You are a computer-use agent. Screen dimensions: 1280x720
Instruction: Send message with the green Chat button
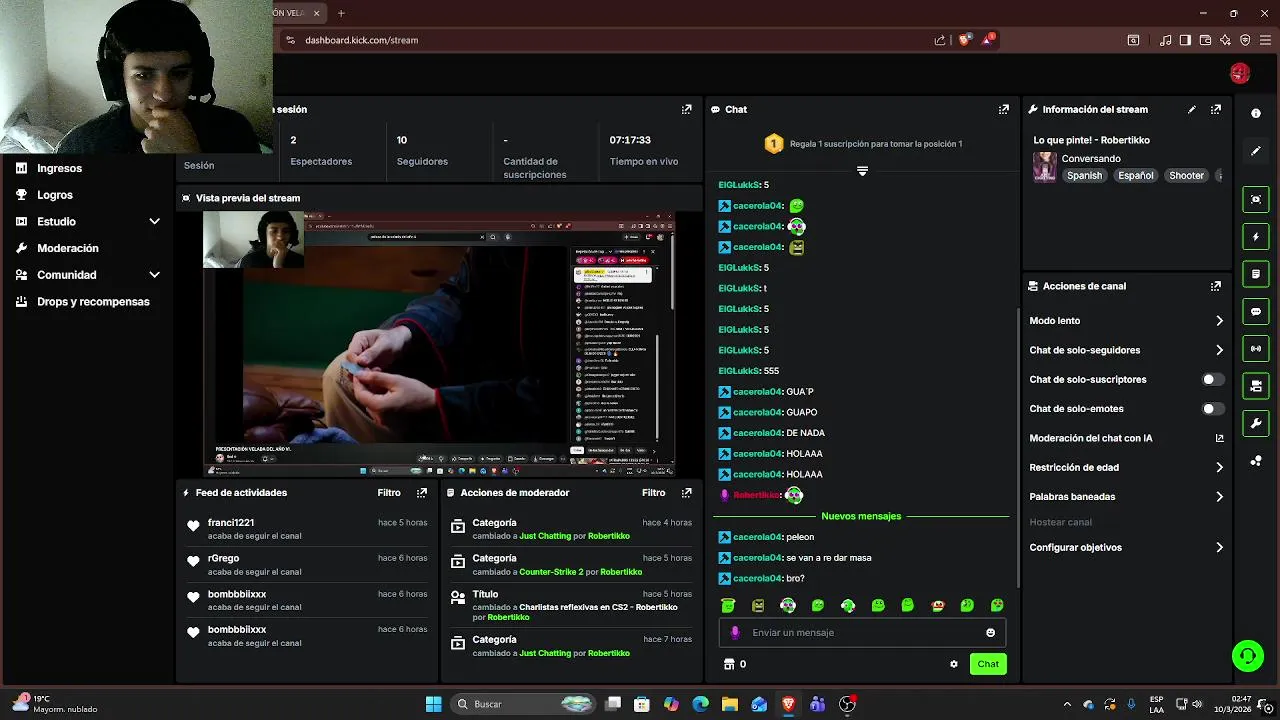click(988, 664)
